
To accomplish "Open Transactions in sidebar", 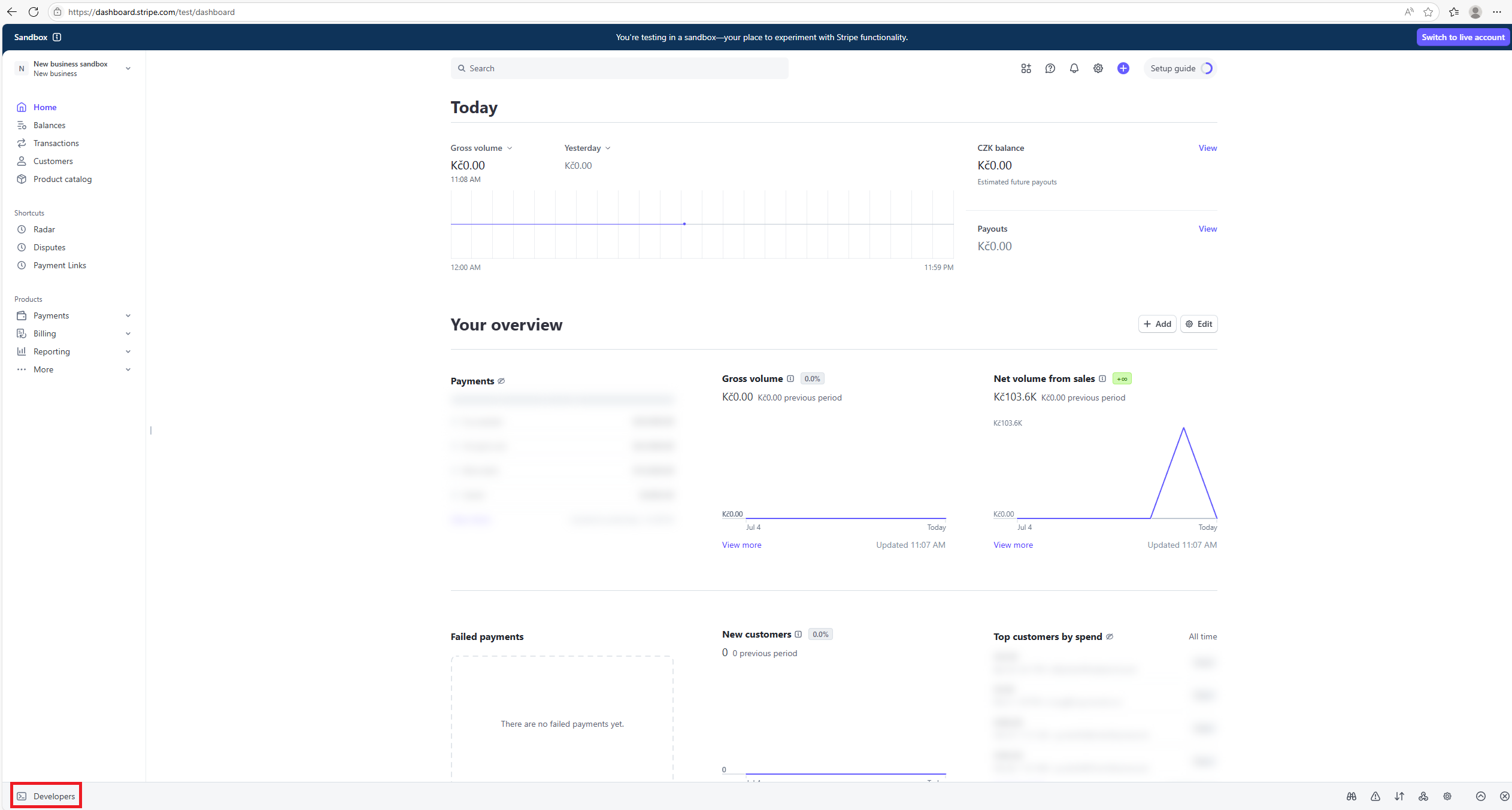I will coord(56,143).
